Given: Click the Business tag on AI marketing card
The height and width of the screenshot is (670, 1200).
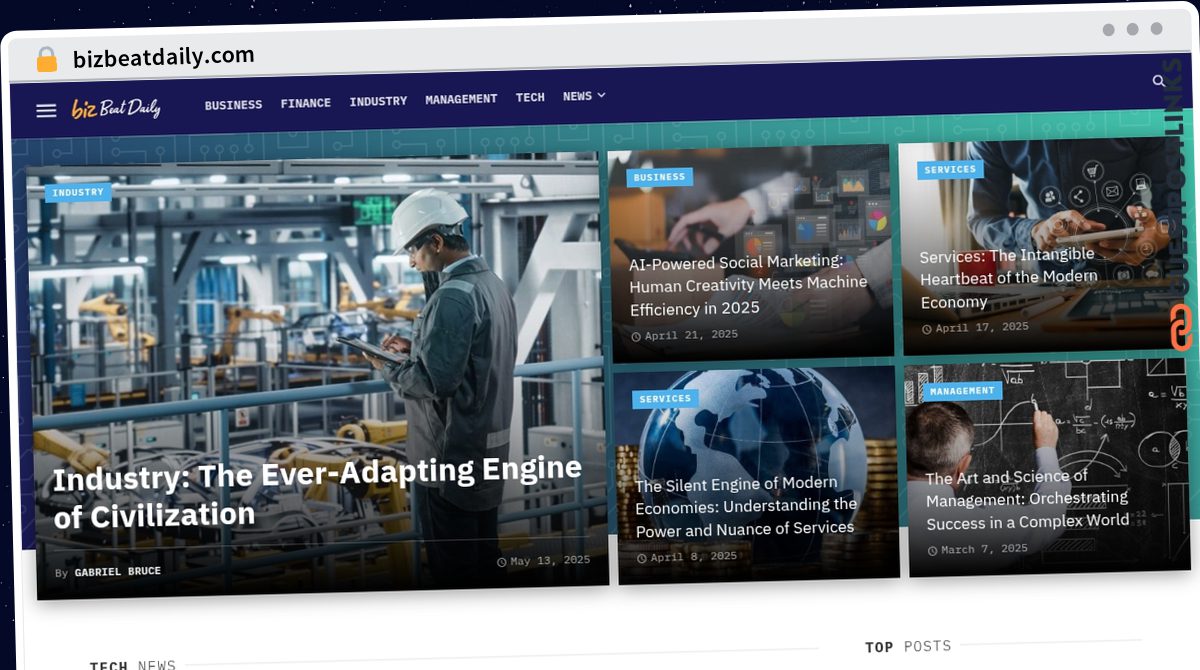Looking at the screenshot, I should (659, 177).
